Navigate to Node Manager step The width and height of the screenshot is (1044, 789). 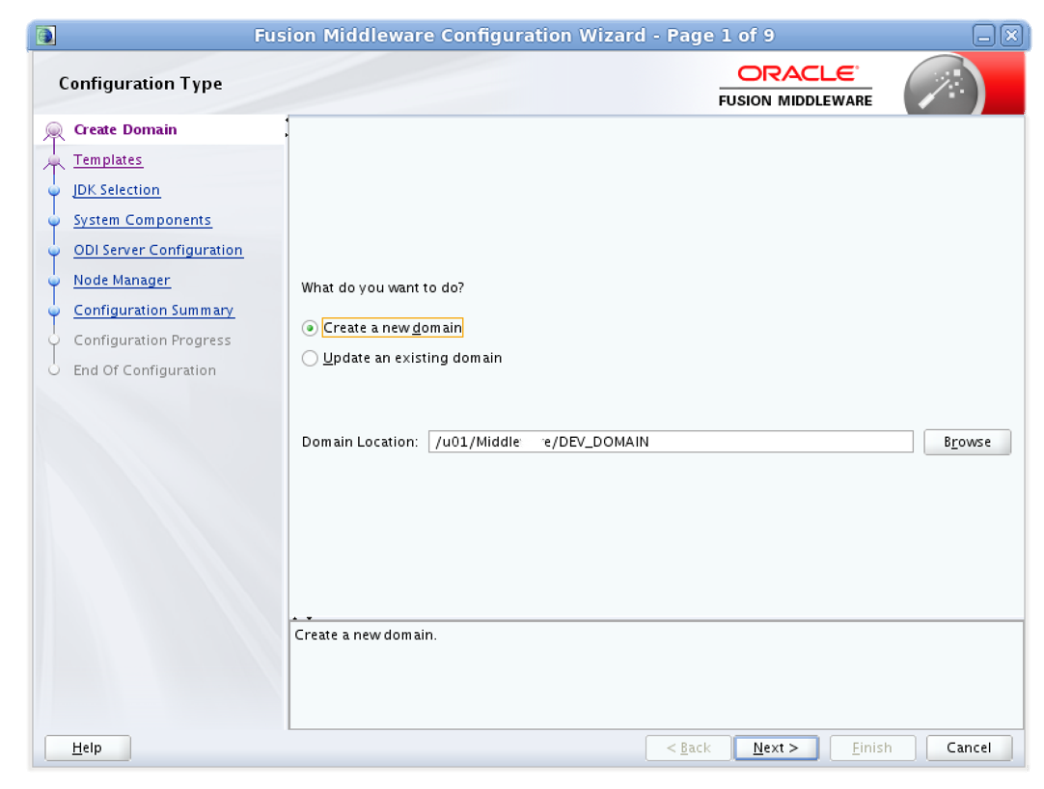(x=122, y=280)
